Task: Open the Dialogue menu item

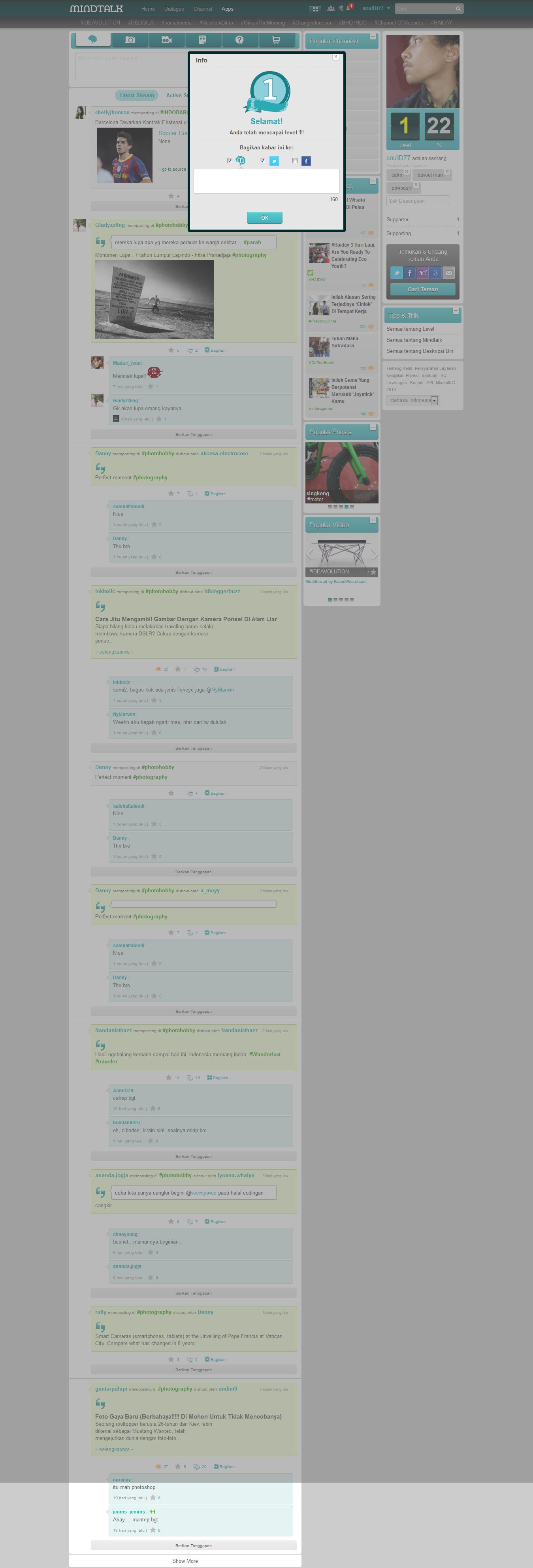Action: click(174, 9)
